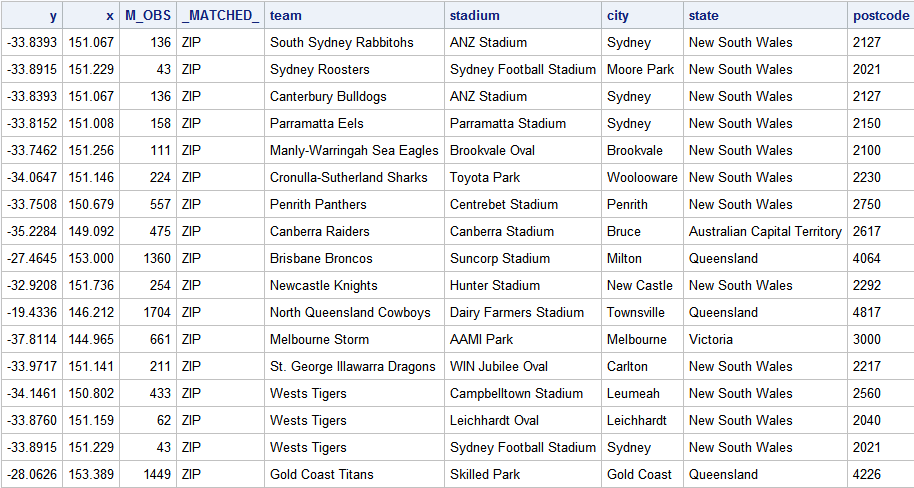Click the 'M_OBS' column header
The height and width of the screenshot is (488, 914).
[148, 15]
